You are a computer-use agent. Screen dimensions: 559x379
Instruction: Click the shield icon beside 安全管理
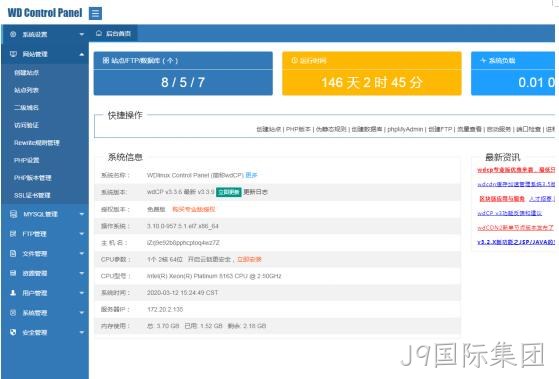click(13, 332)
